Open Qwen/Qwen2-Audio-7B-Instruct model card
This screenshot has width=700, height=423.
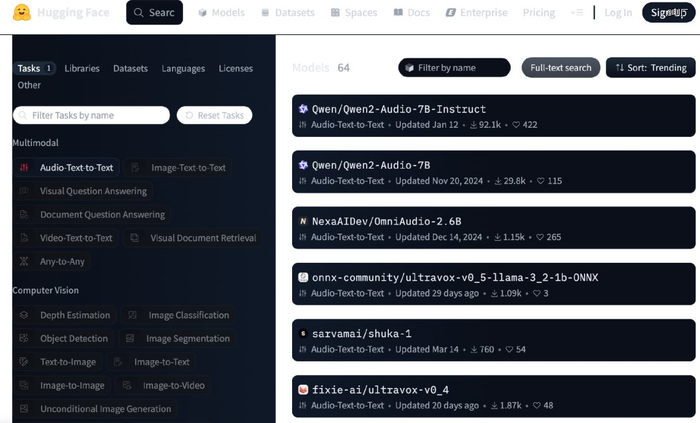494,116
